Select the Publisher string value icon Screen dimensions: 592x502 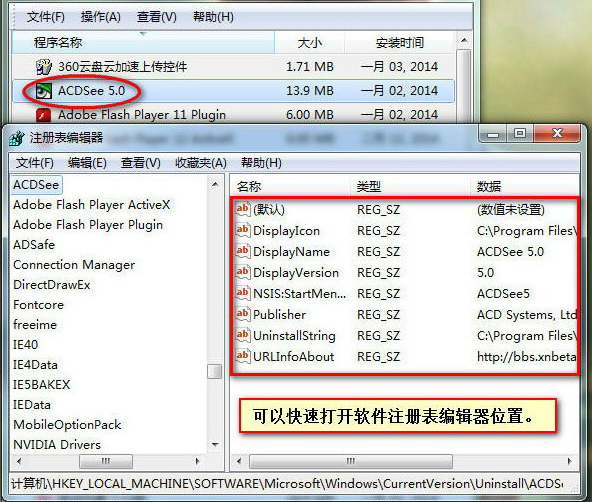coord(242,314)
